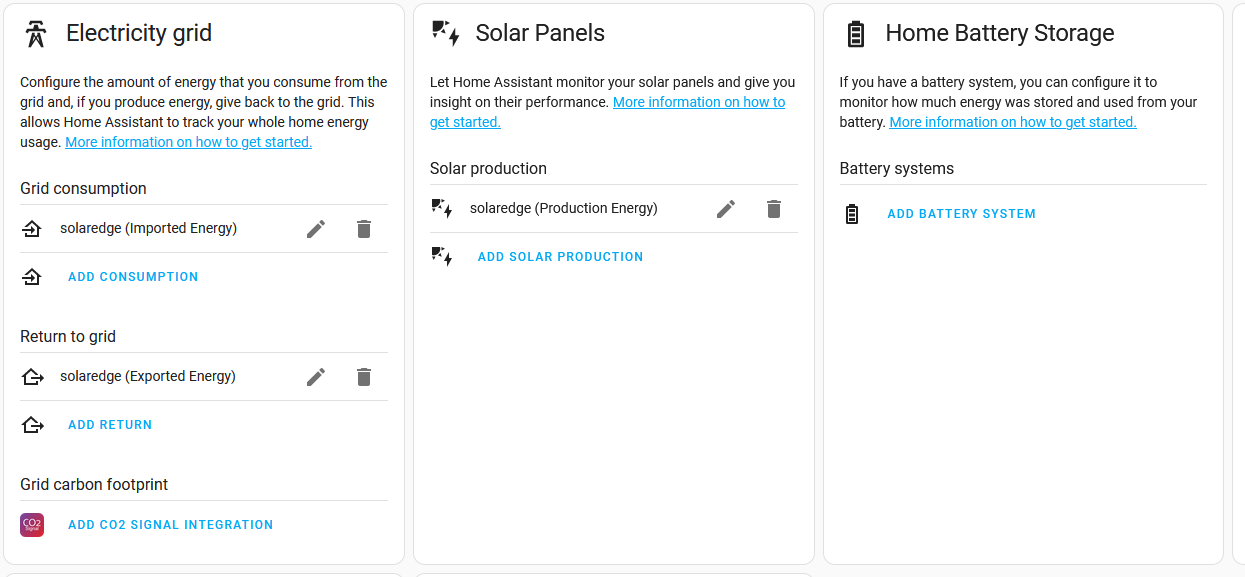Delete the solaredge Imported Energy entry
Image resolution: width=1245 pixels, height=577 pixels.
(364, 228)
